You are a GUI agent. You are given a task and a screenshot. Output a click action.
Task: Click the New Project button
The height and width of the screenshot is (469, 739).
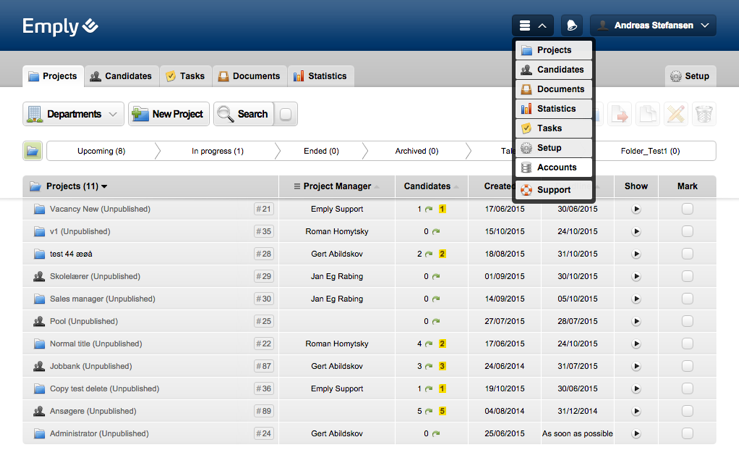[168, 114]
